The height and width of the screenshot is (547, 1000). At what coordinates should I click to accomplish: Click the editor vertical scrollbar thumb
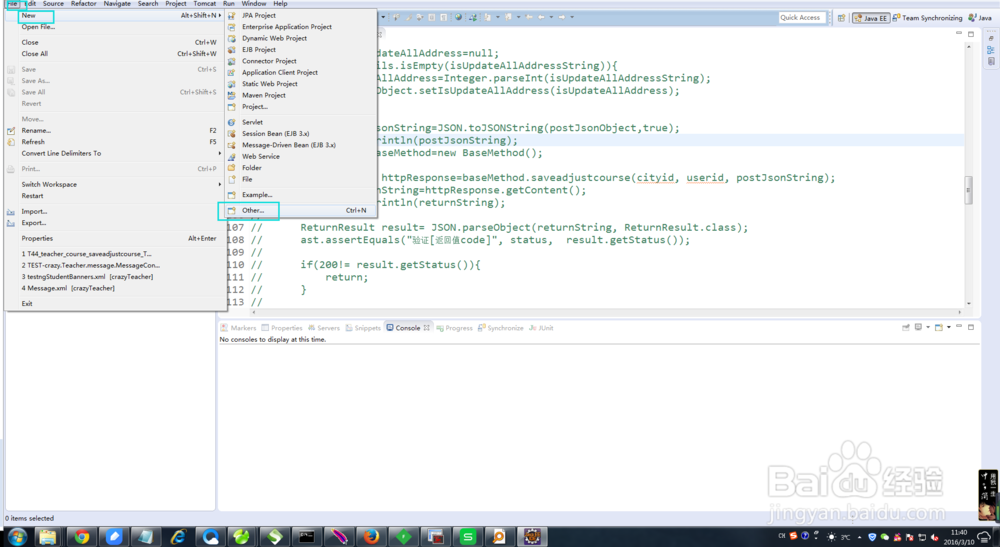969,190
